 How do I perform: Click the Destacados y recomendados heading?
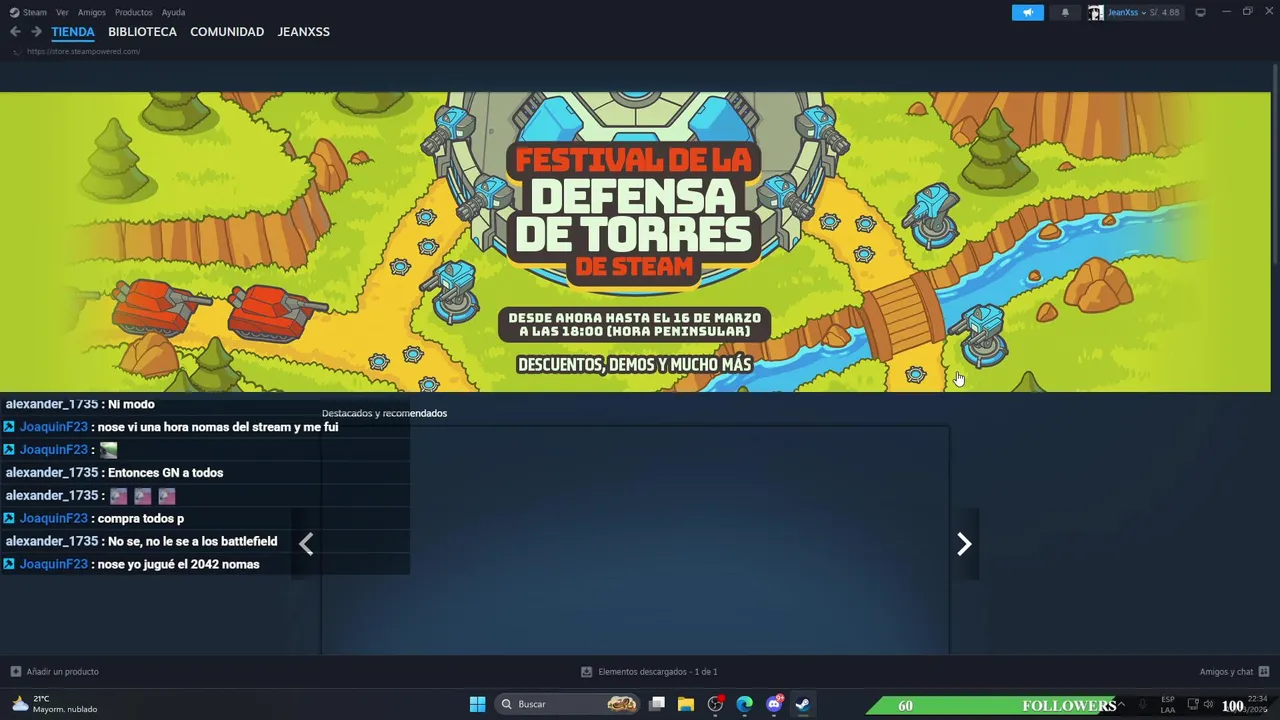pos(384,413)
